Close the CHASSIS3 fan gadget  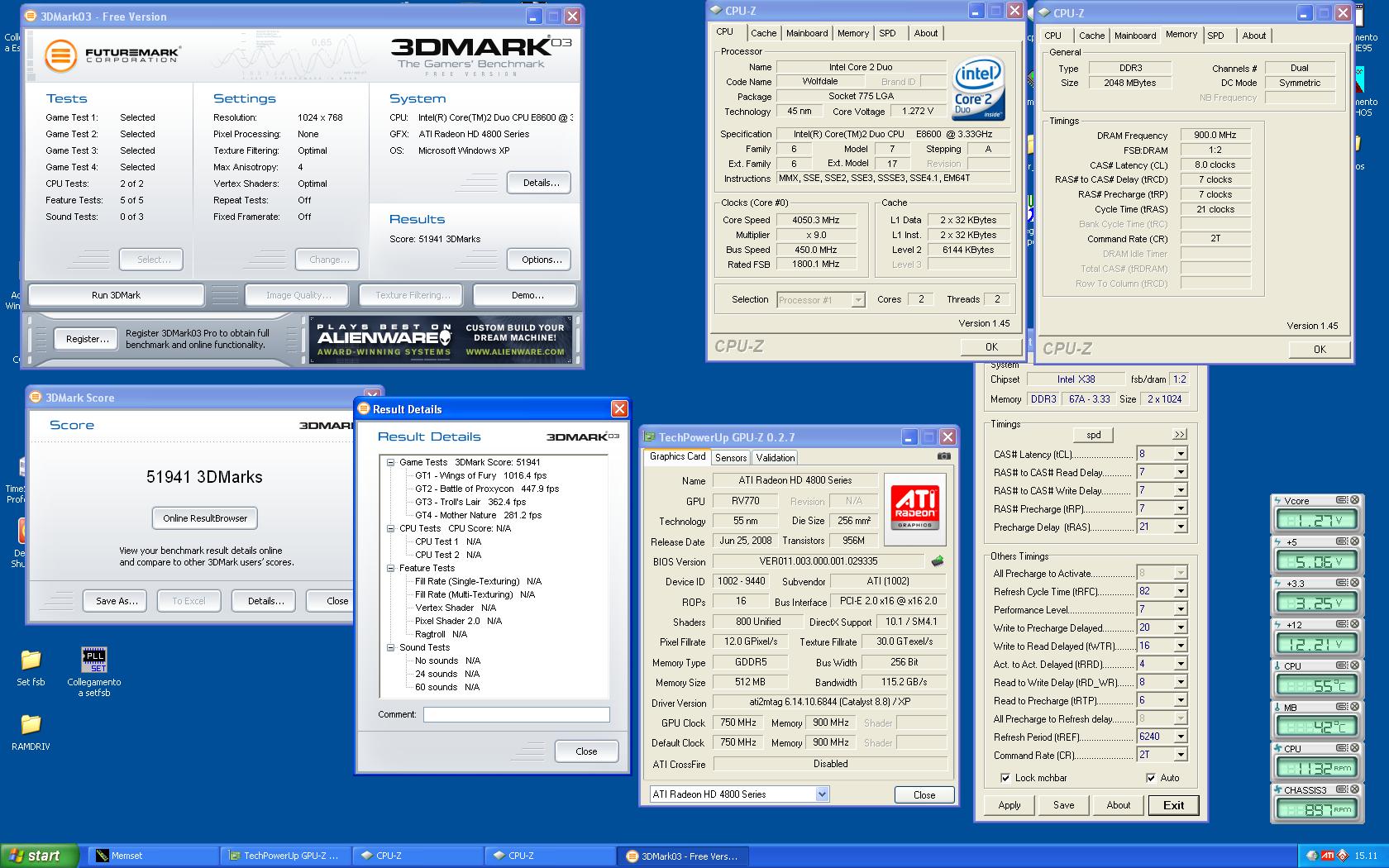click(1354, 789)
